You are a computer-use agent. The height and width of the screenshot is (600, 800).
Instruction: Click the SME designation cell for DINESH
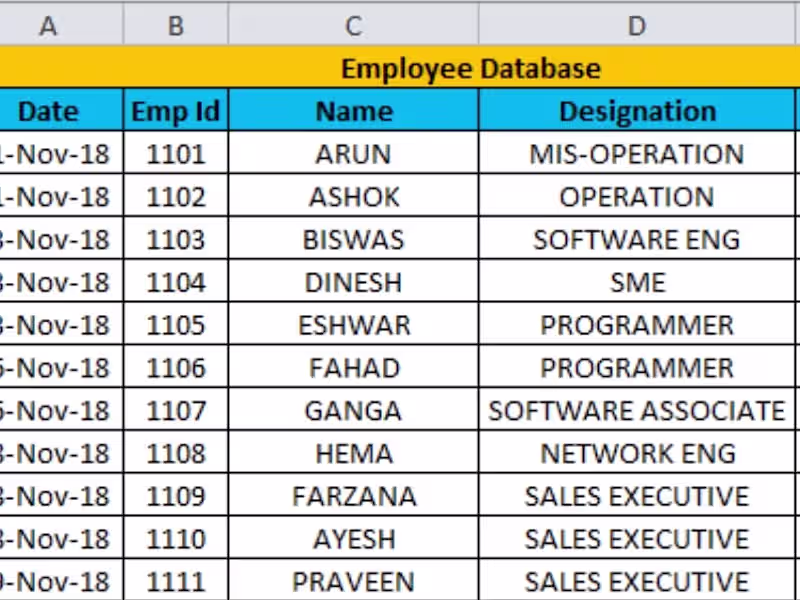pyautogui.click(x=636, y=282)
